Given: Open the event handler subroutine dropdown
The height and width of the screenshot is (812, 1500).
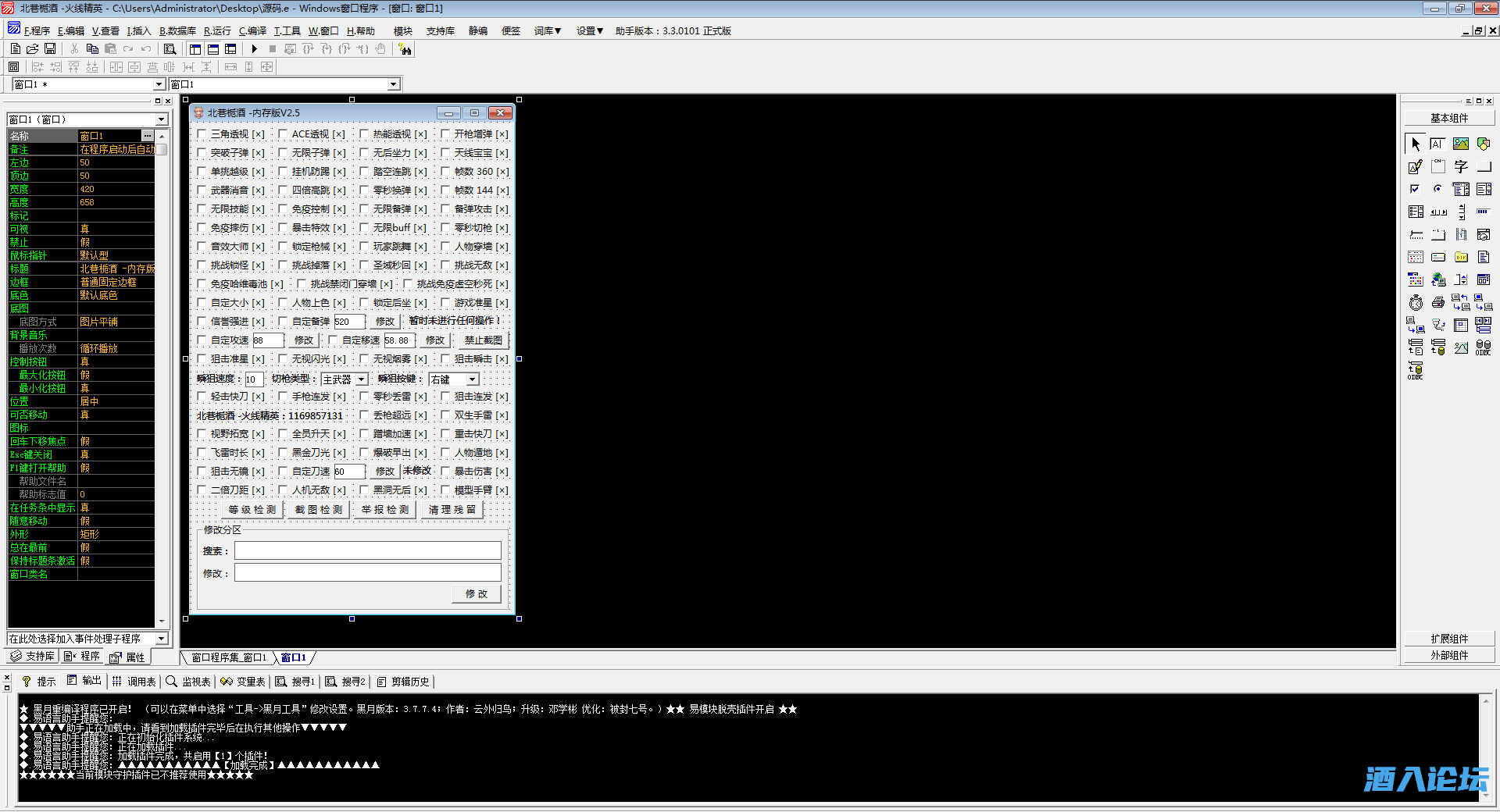Looking at the screenshot, I should [162, 639].
